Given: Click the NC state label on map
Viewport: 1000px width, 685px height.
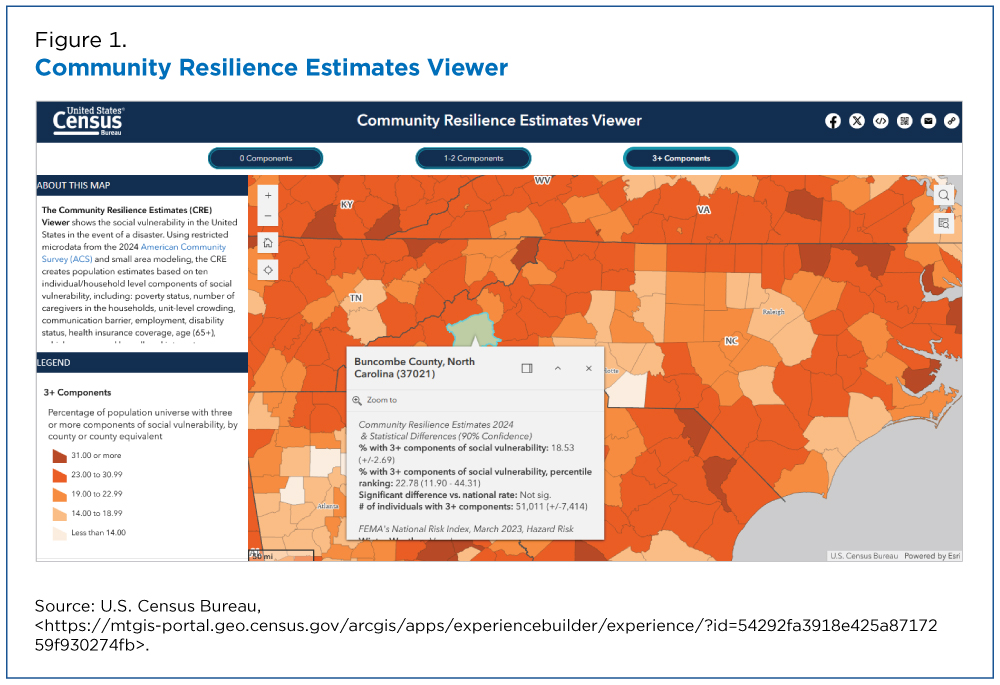Looking at the screenshot, I should coord(732,341).
